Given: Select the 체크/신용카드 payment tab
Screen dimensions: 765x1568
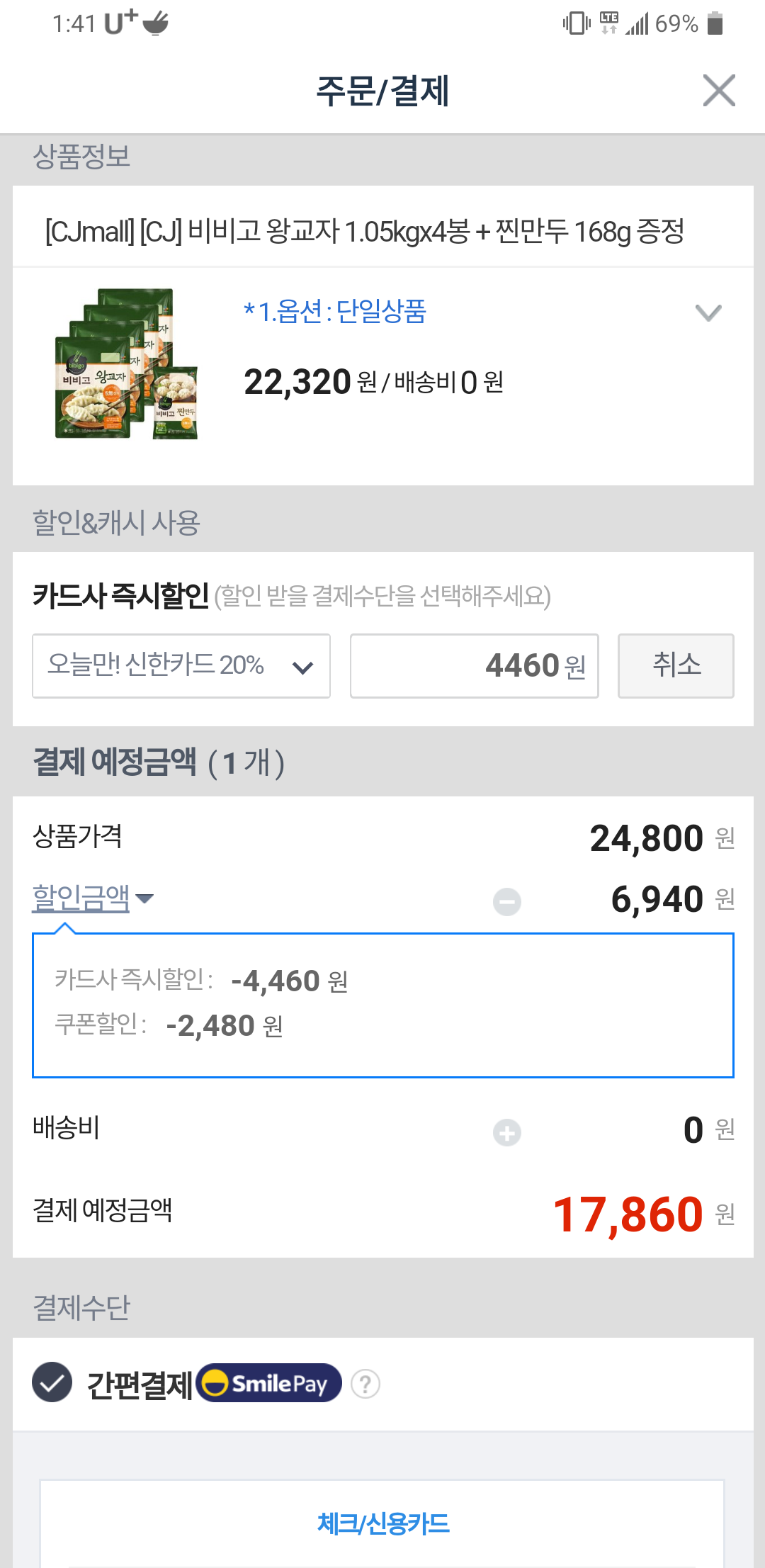Looking at the screenshot, I should (382, 1523).
